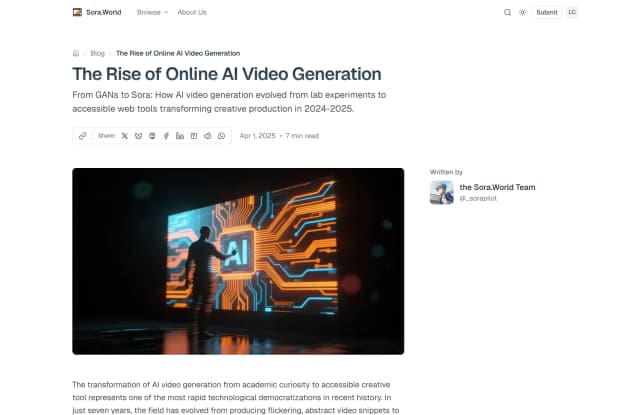Click the Submit button
Screen dimensions: 640x415
pos(547,12)
